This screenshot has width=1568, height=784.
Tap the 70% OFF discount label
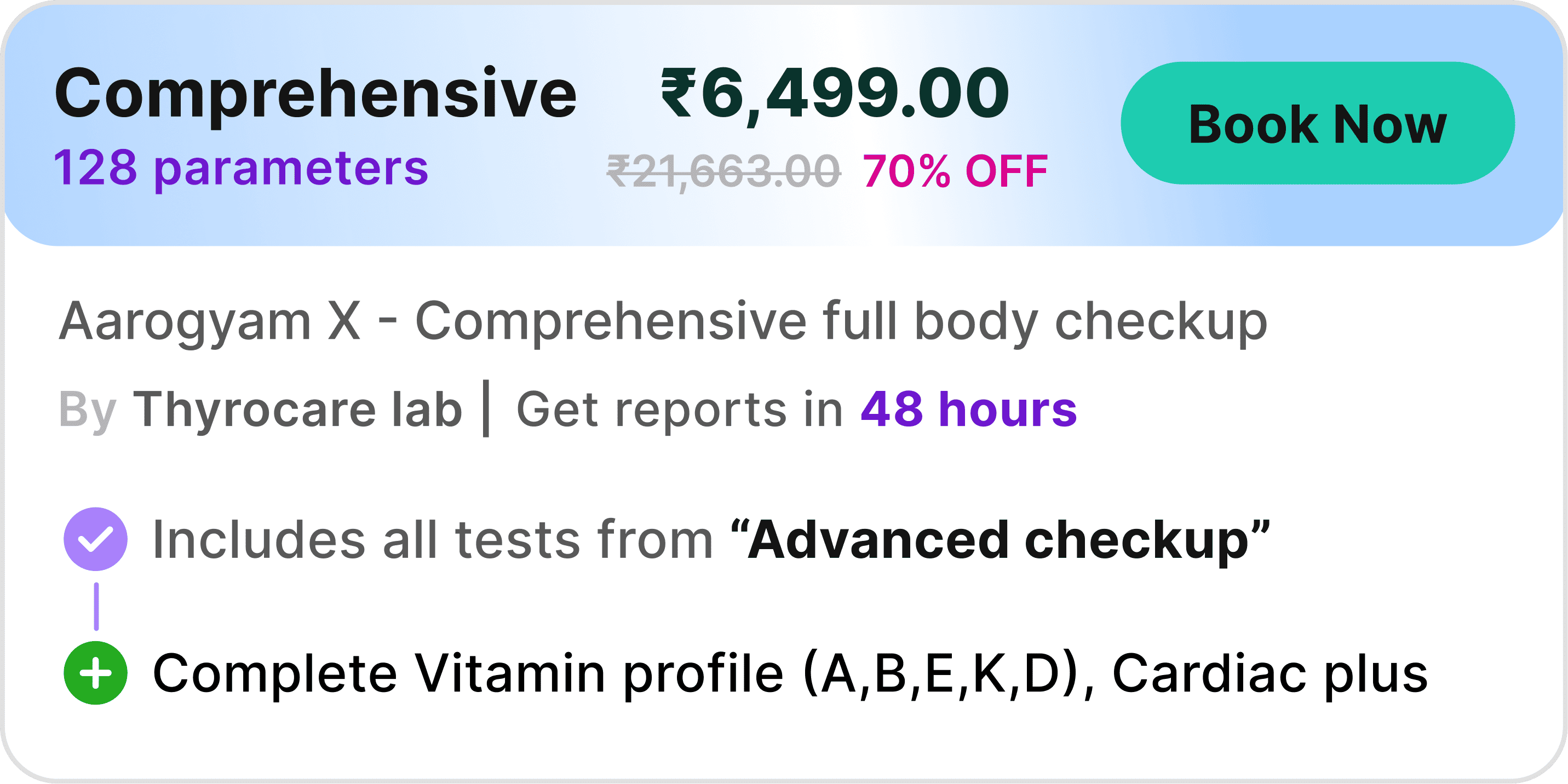tap(955, 171)
